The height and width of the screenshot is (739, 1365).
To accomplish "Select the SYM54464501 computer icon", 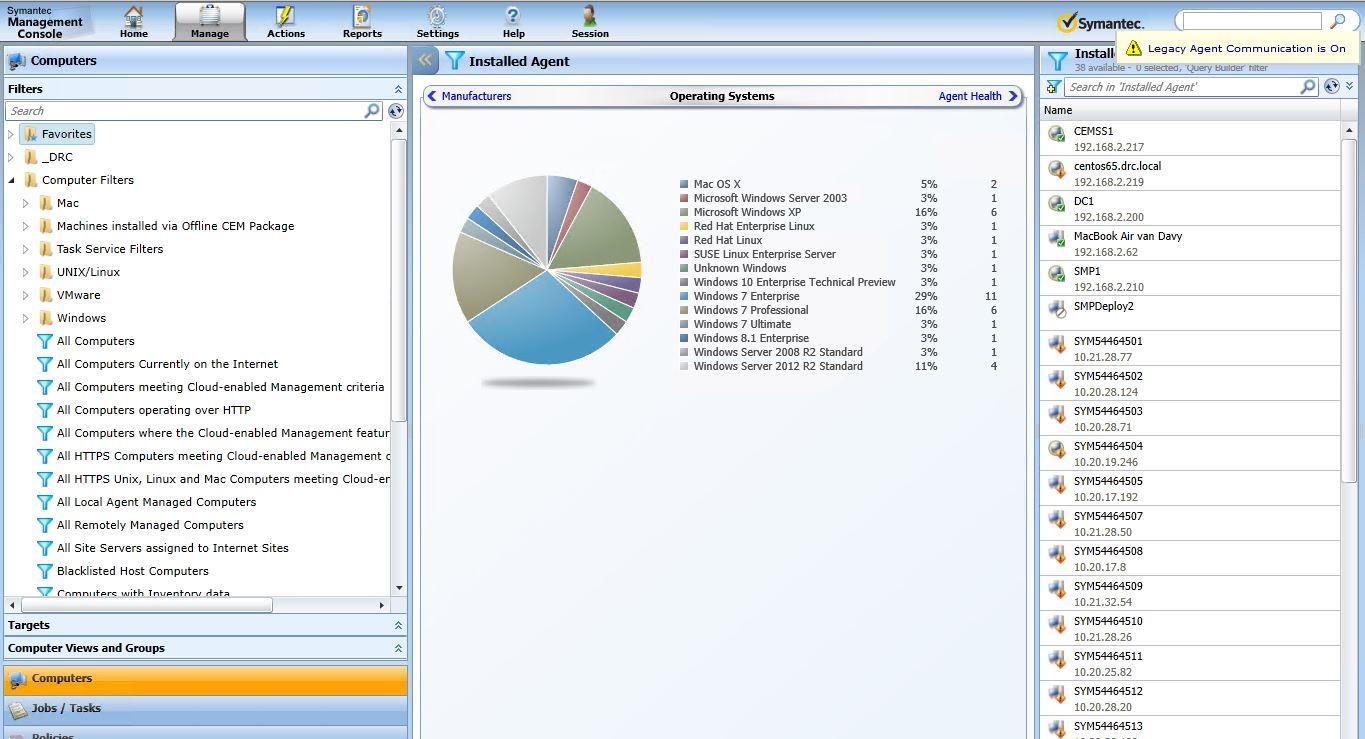I will tap(1057, 345).
